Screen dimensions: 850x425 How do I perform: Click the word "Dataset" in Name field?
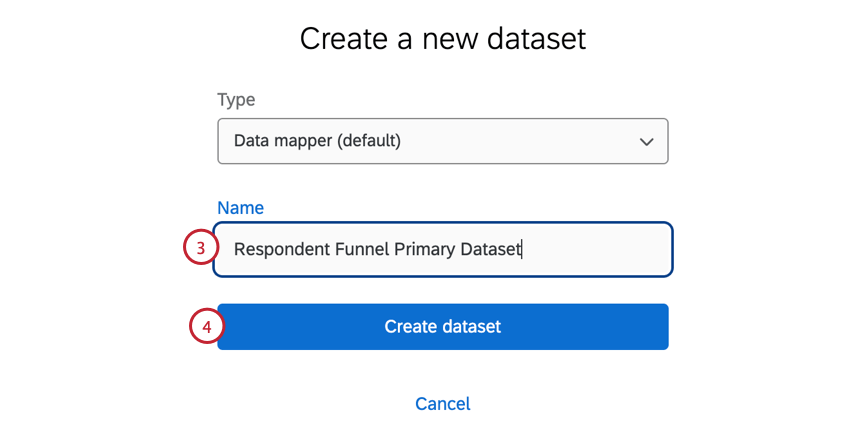[x=490, y=249]
